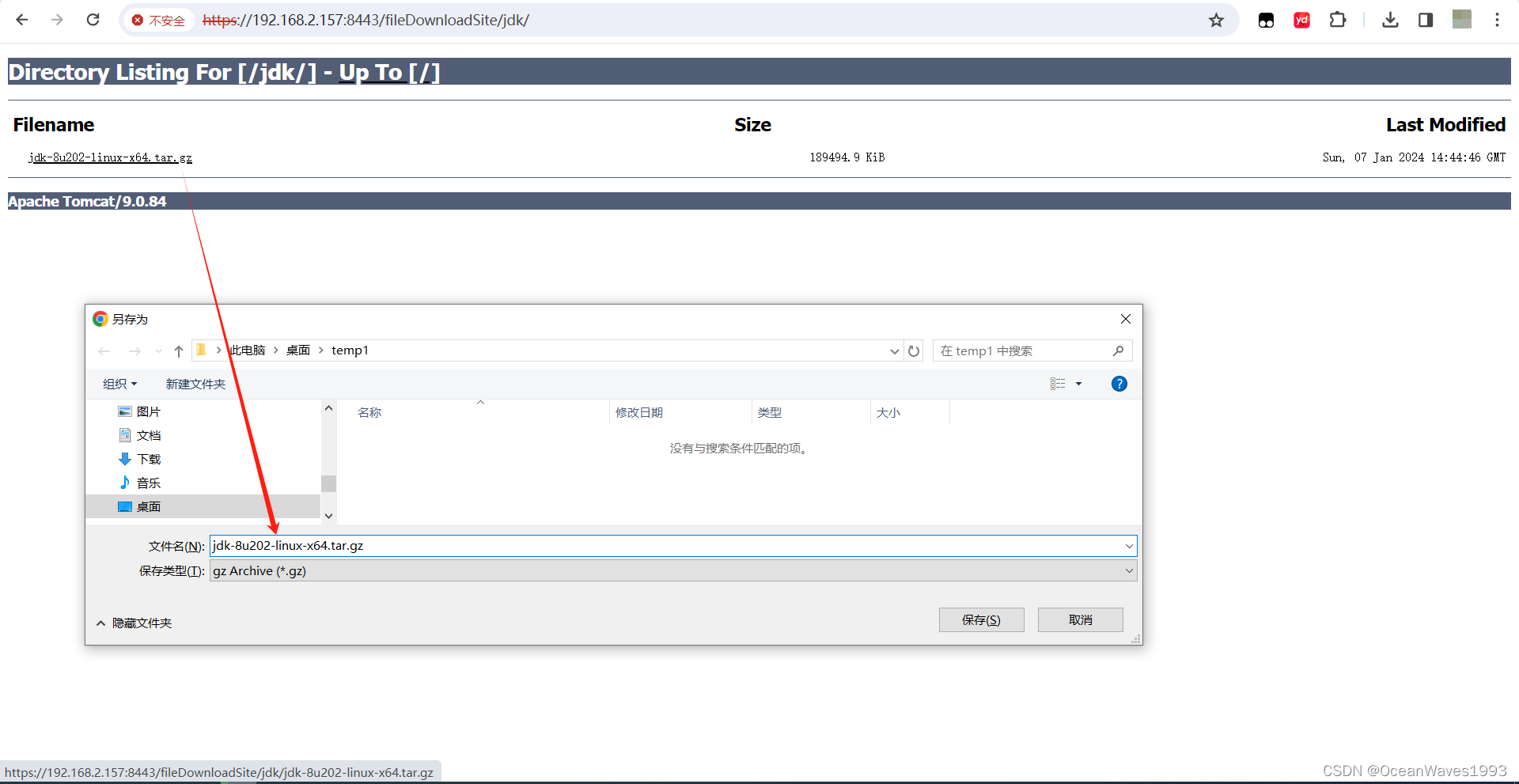
Task: Click the Filename column header on the page
Action: click(x=53, y=125)
